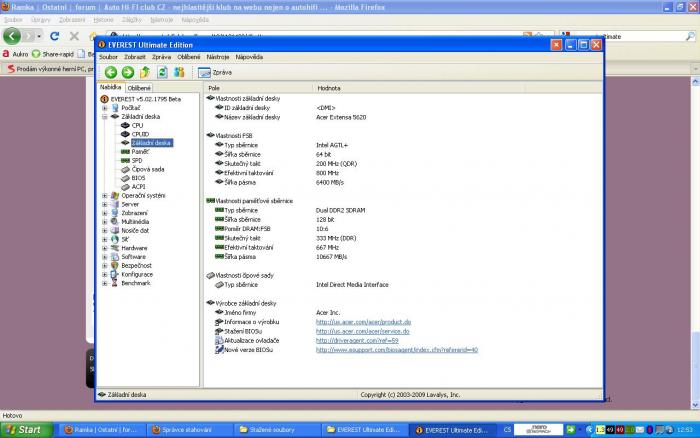Viewport: 700px width, 438px height.
Task: Click the green Forward arrow in EVEREST toolbar
Action: point(127,72)
